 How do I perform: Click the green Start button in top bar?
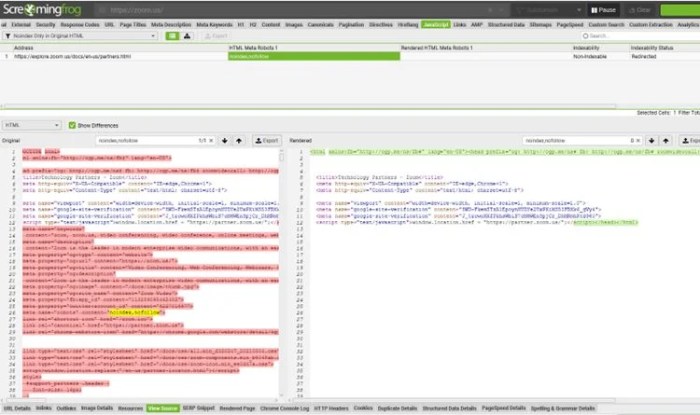point(680,10)
